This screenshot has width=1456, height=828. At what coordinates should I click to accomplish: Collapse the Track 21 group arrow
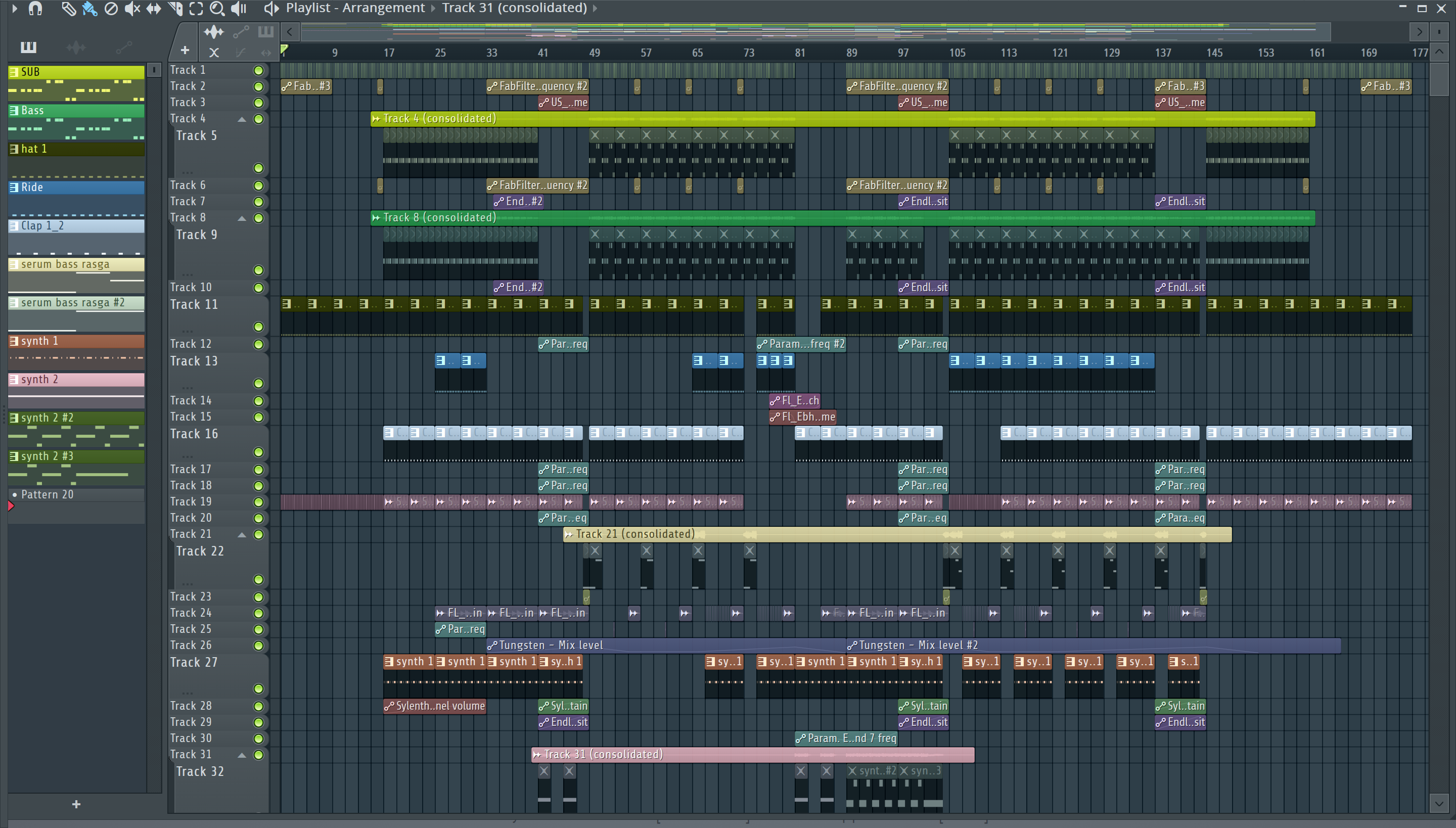point(242,535)
